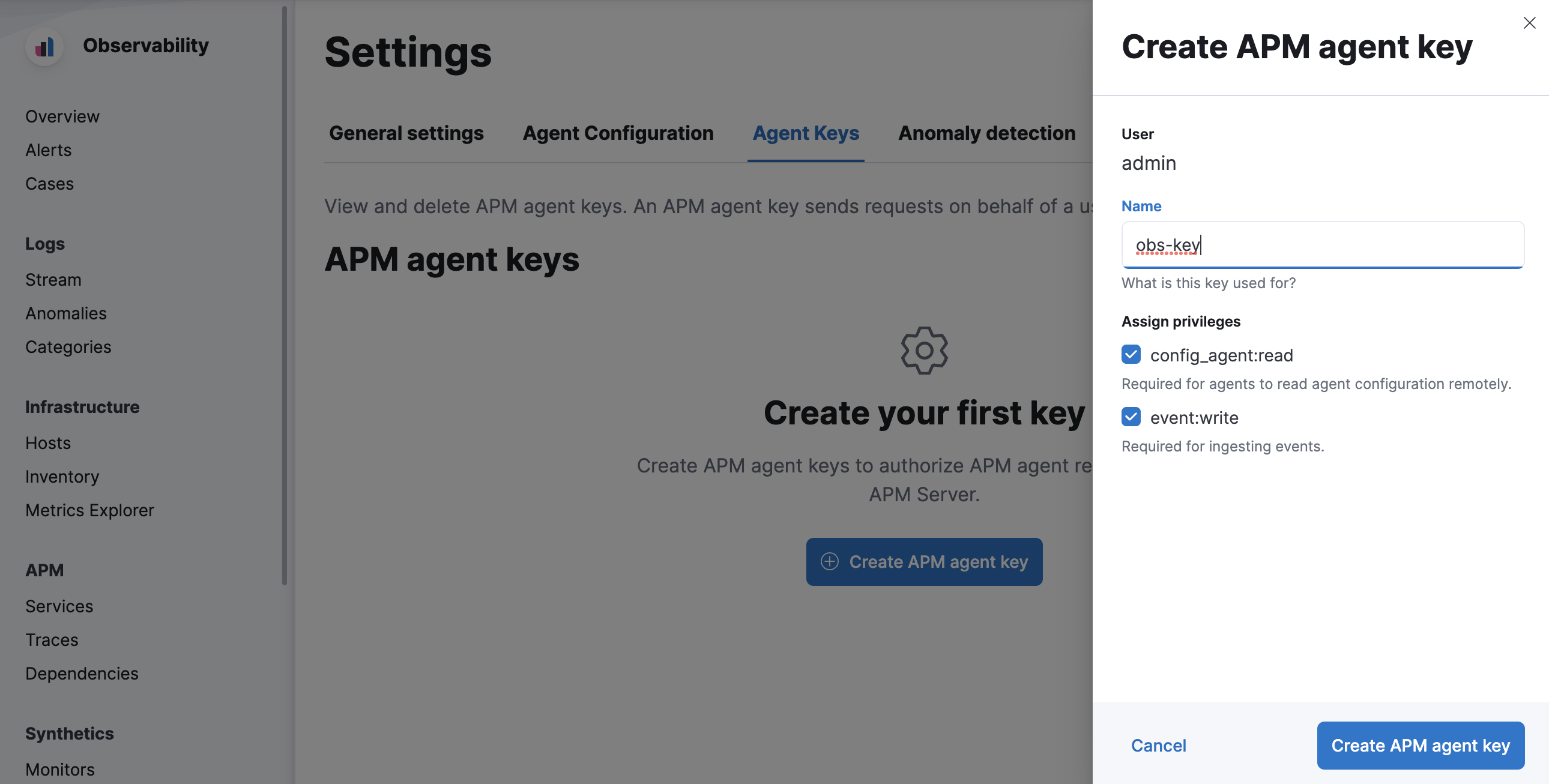Click the Cases navigation icon

click(x=49, y=182)
